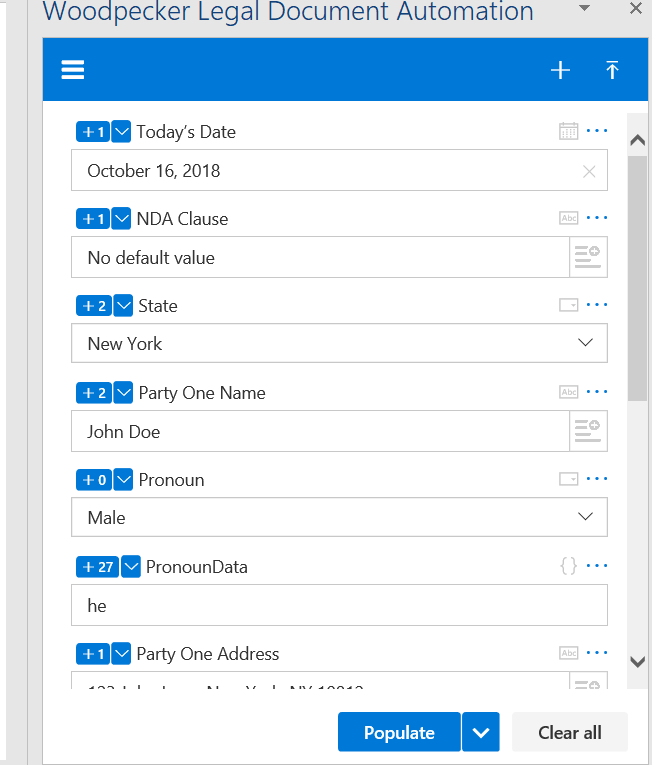Open the Pronoun dropdown showing Male

tap(339, 517)
